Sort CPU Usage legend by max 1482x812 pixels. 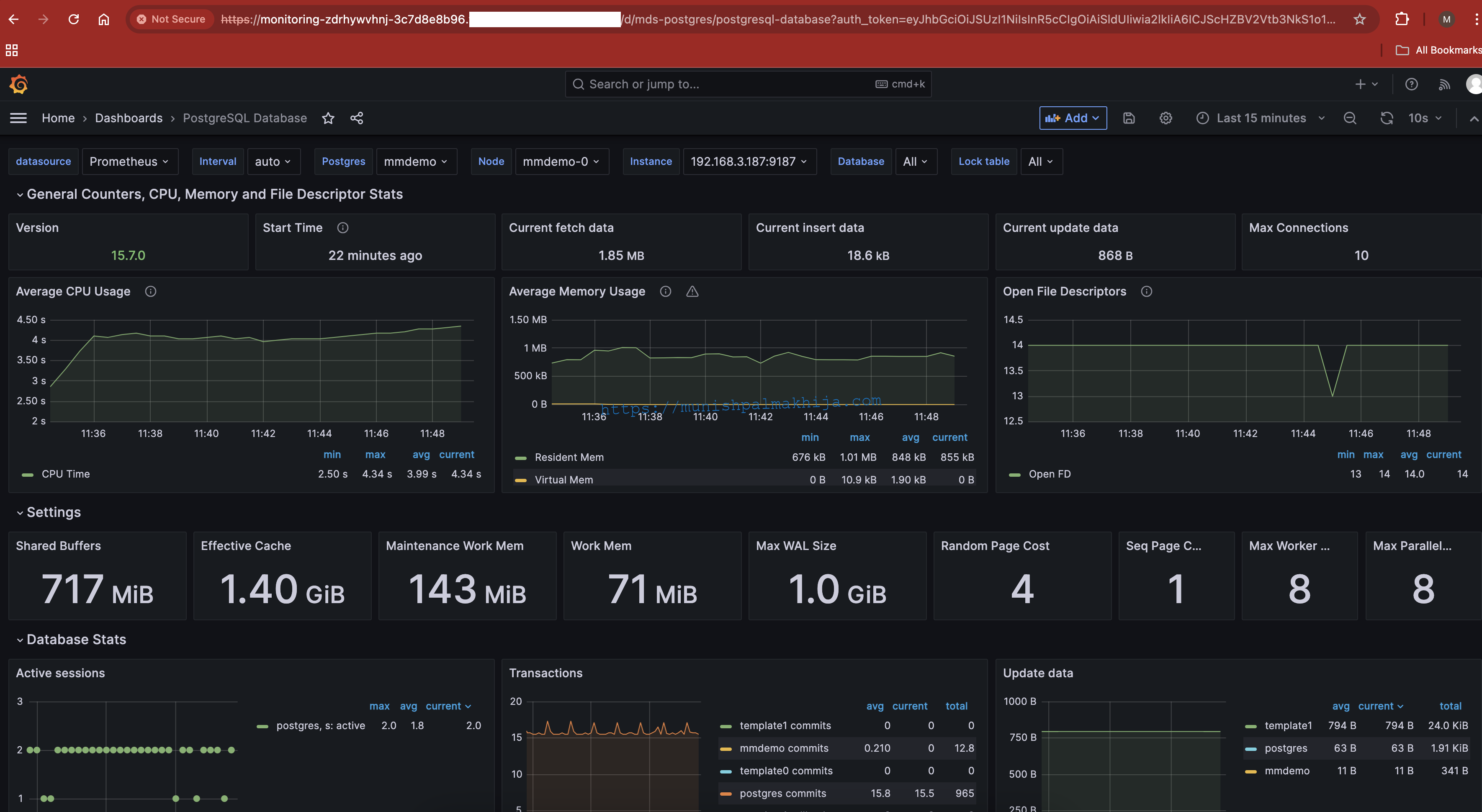point(375,454)
